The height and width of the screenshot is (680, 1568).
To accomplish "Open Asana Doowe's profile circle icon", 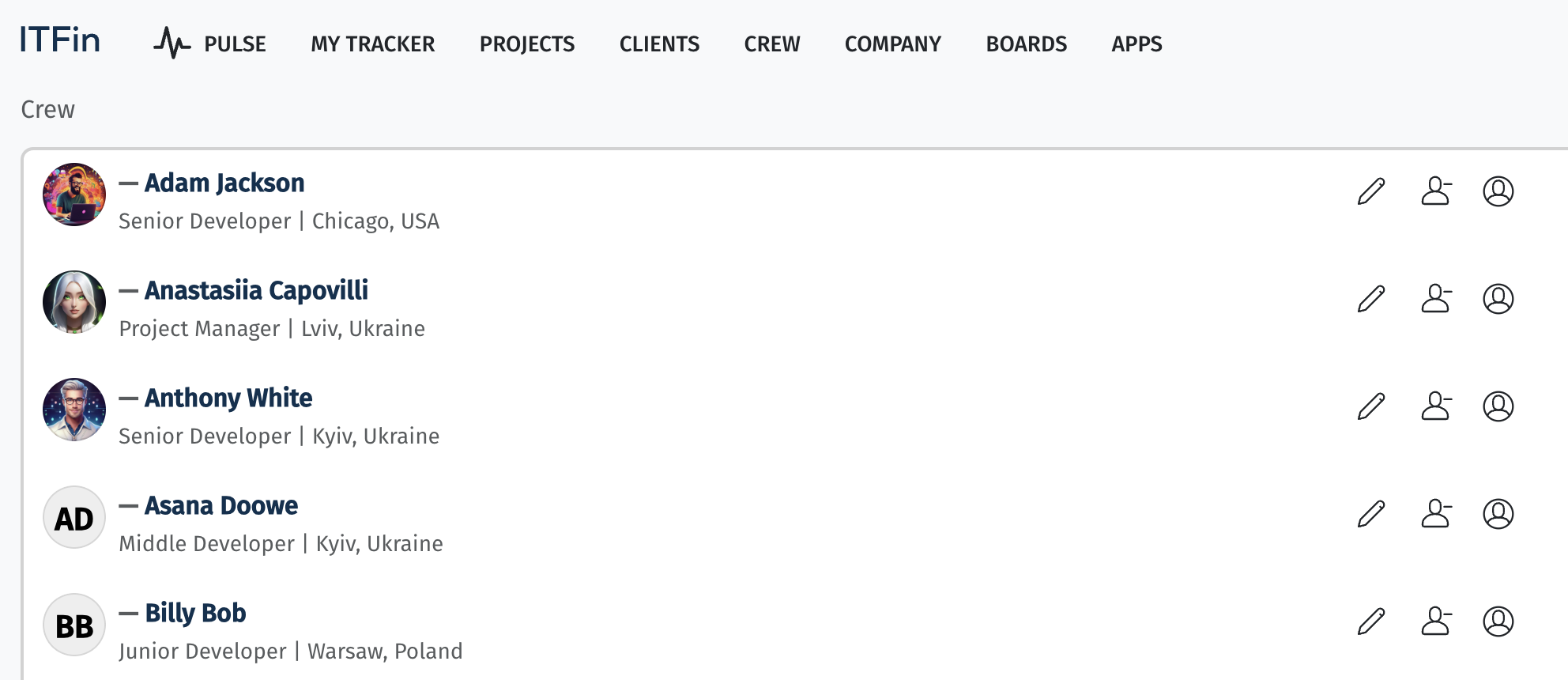I will [x=1498, y=514].
